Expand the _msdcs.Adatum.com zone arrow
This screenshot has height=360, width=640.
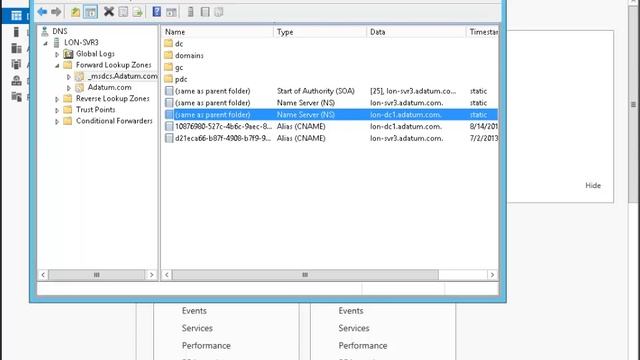click(x=69, y=76)
